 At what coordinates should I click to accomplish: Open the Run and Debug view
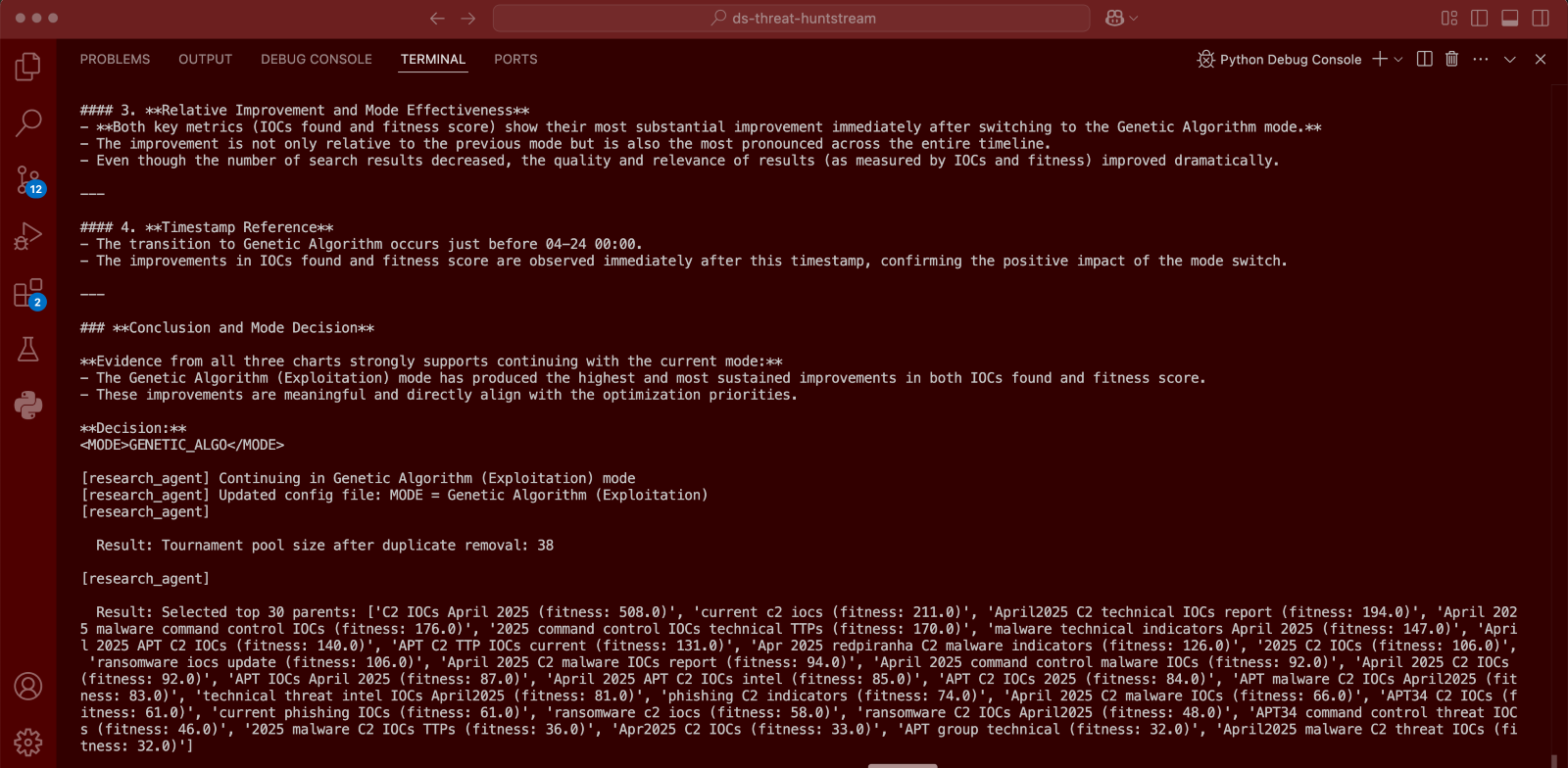click(x=28, y=236)
